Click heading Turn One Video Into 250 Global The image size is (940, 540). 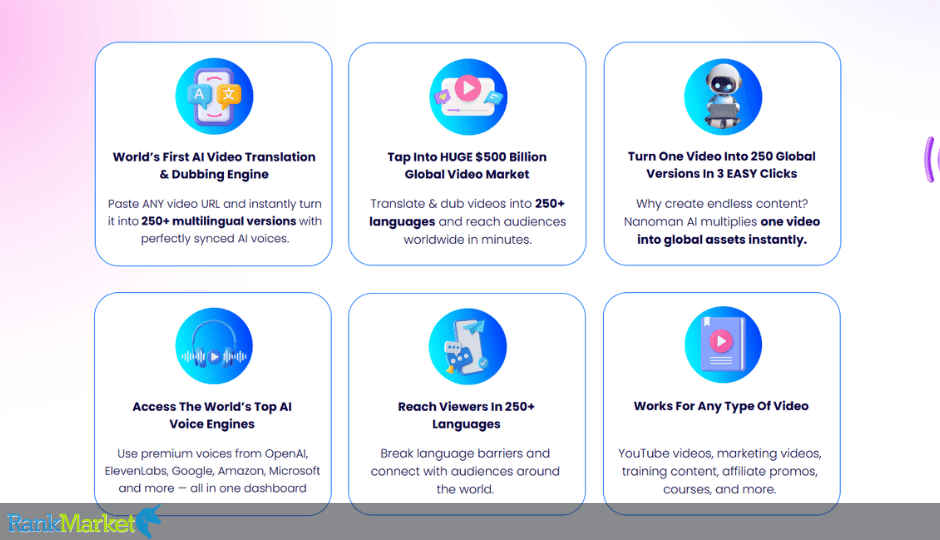722,165
